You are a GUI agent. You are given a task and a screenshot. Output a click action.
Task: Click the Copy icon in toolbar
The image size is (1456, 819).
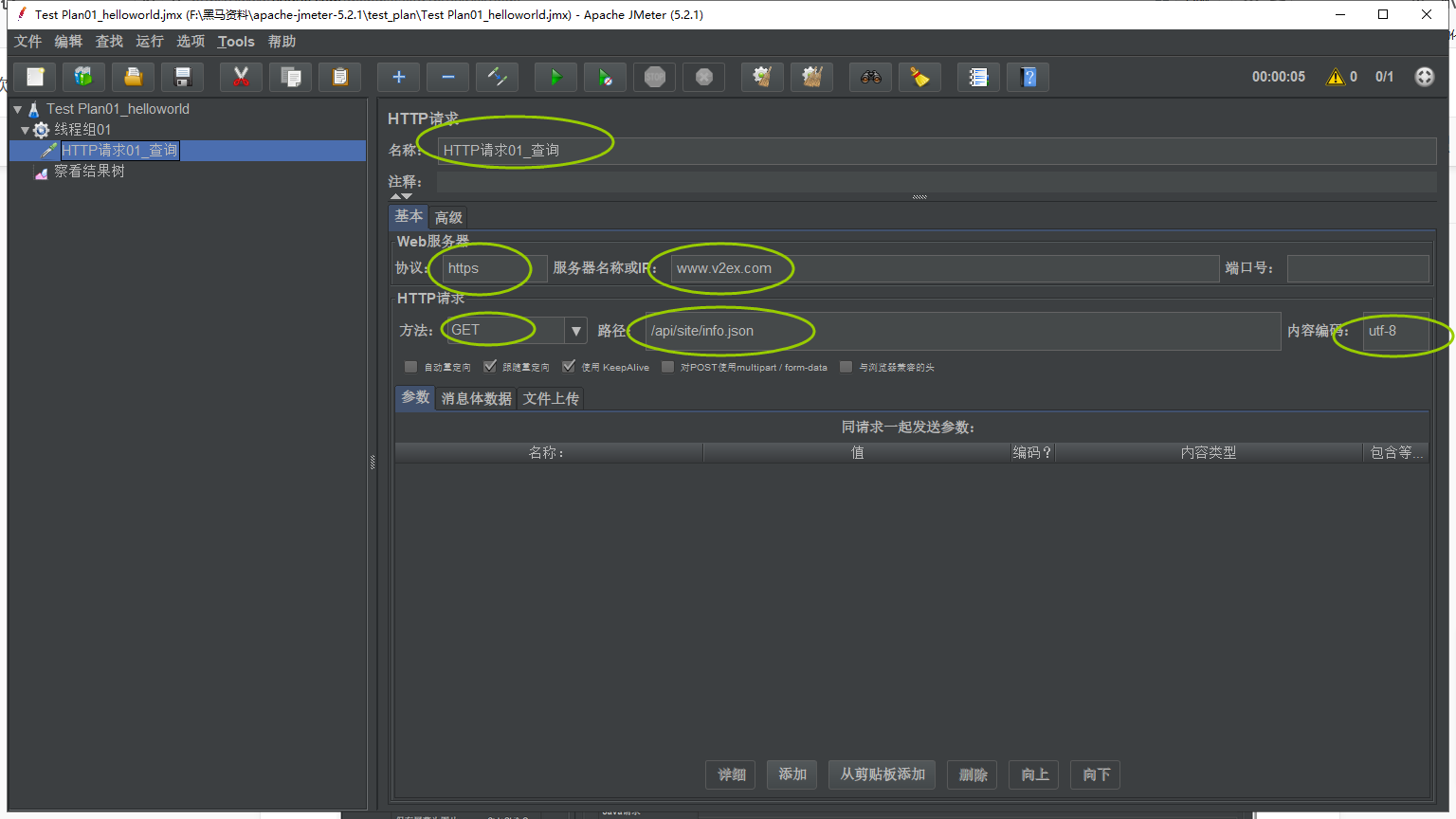290,77
